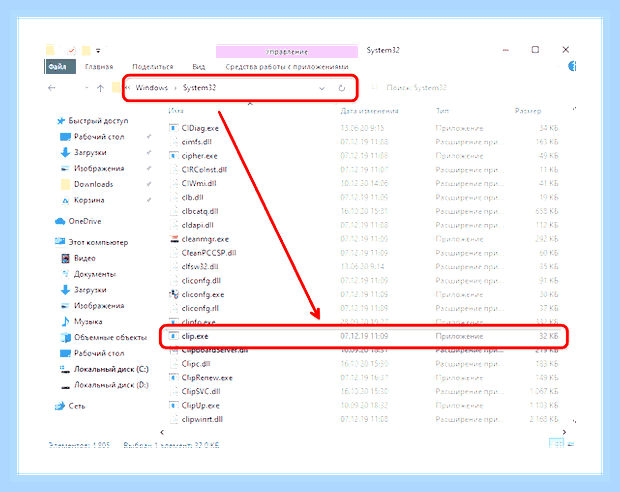Click the System32 breadcrumb in address bar
This screenshot has height=492, width=620.
click(x=199, y=87)
